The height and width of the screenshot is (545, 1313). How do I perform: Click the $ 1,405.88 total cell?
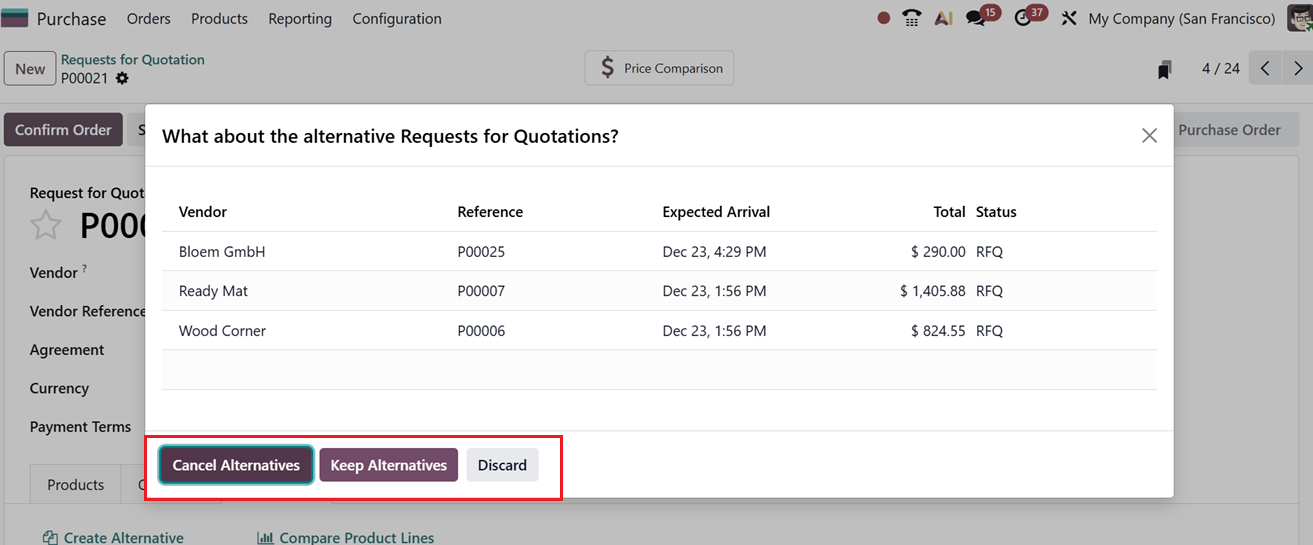tap(932, 291)
